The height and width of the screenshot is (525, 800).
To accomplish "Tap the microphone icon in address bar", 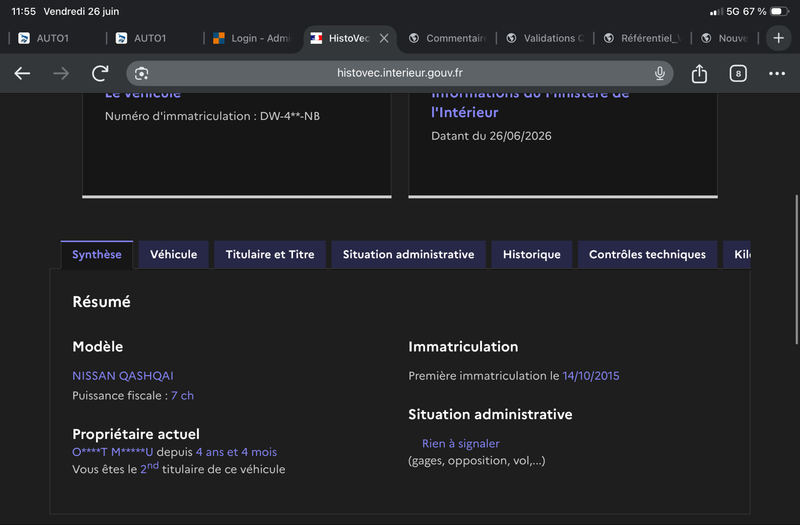I will (660, 73).
